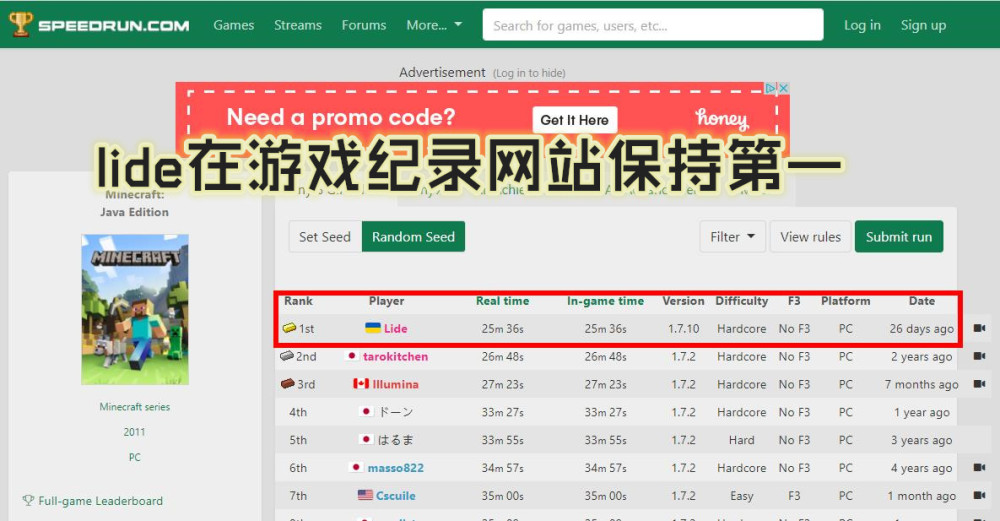
Task: Open tarokitchen's profile
Action: [395, 356]
